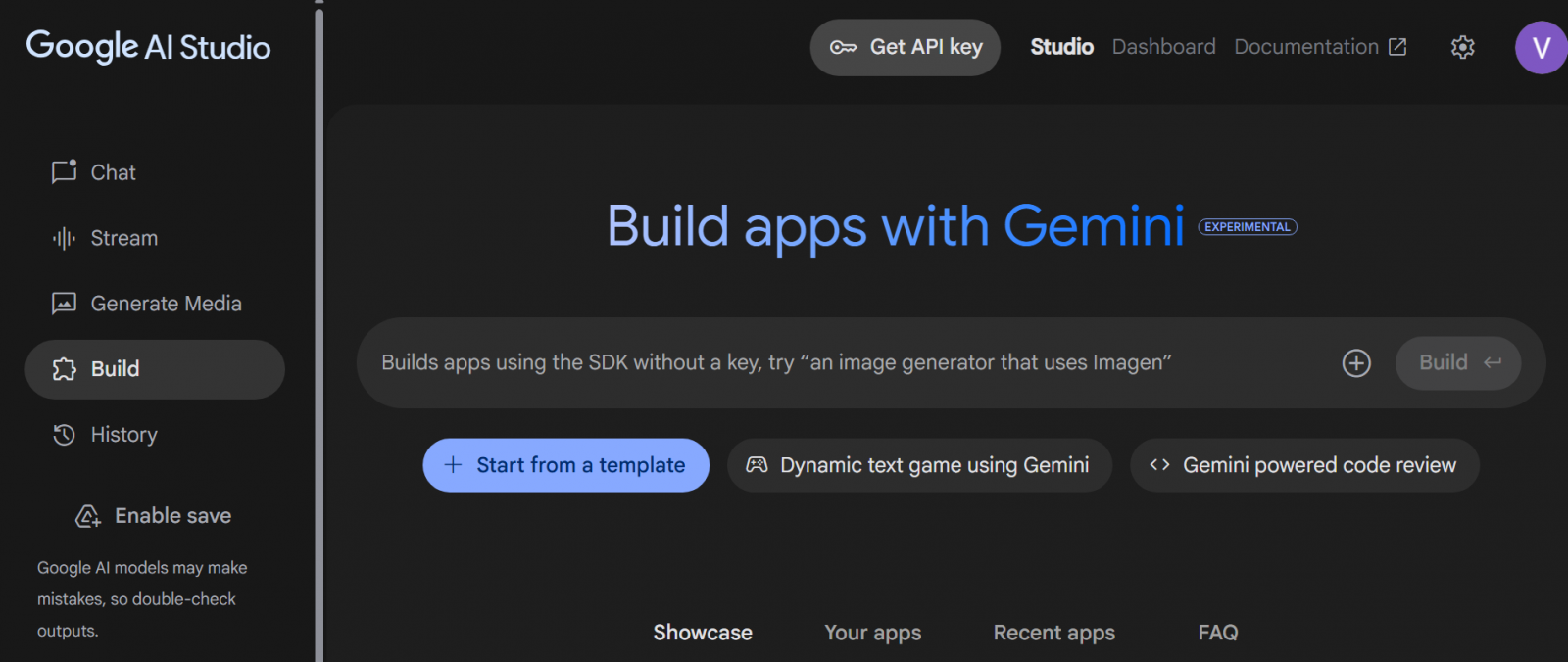Go to the FAQ tab
This screenshot has height=662, width=1568.
coord(1217,633)
